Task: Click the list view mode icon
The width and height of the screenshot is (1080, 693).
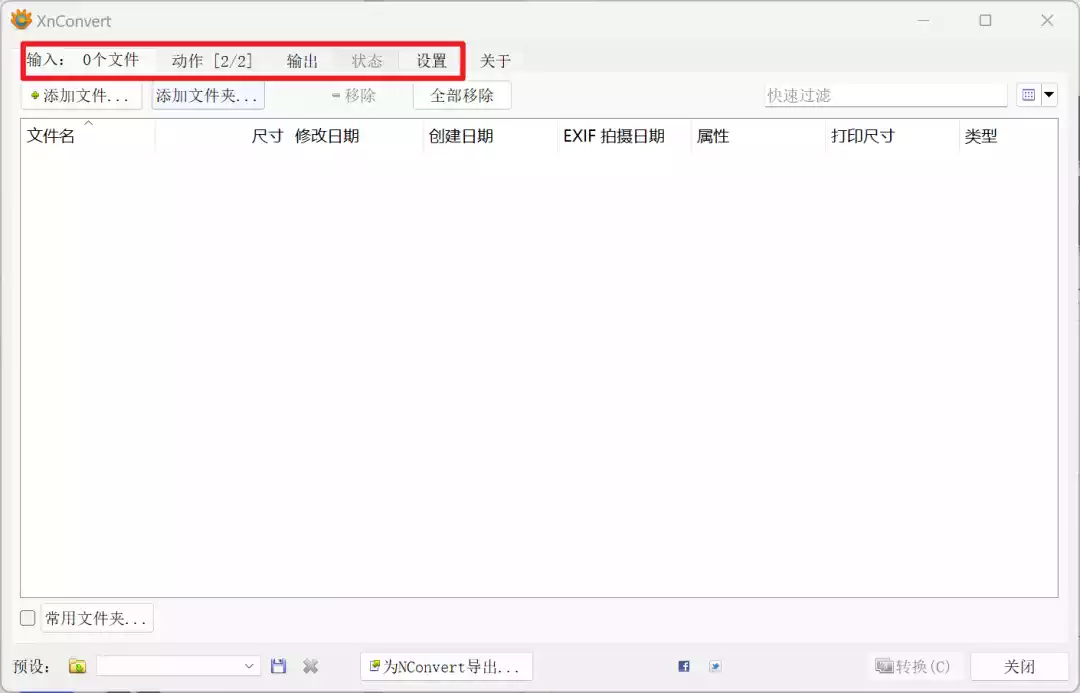Action: click(1028, 95)
